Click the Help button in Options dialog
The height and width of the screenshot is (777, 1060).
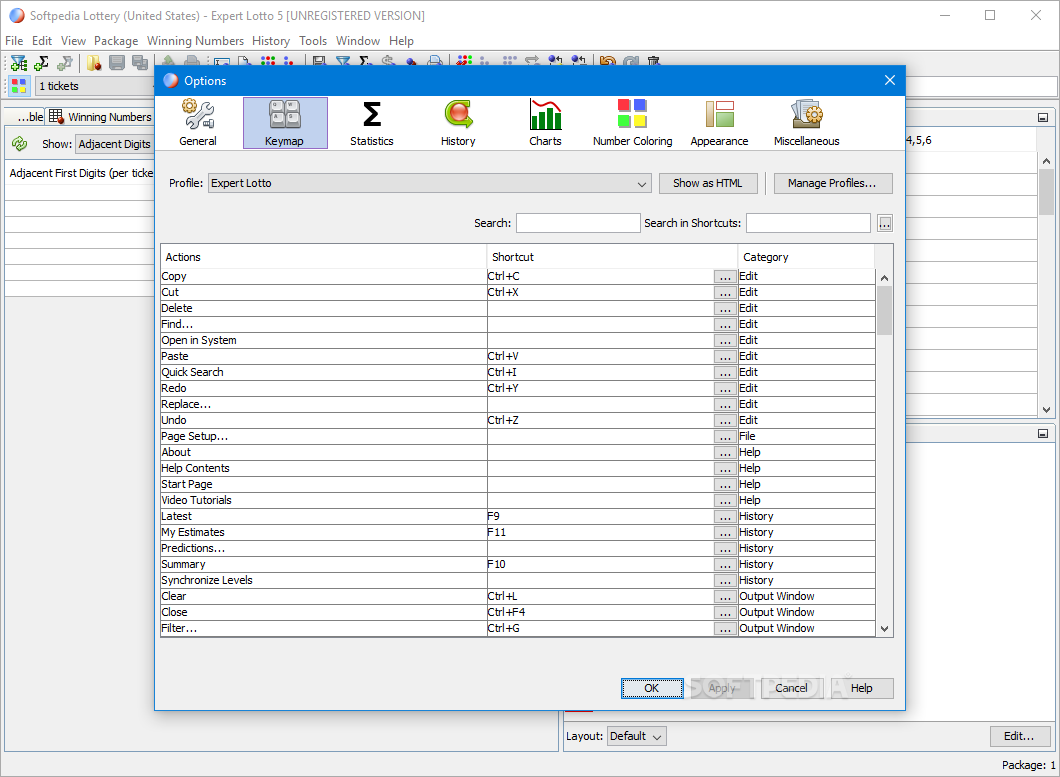pos(861,688)
